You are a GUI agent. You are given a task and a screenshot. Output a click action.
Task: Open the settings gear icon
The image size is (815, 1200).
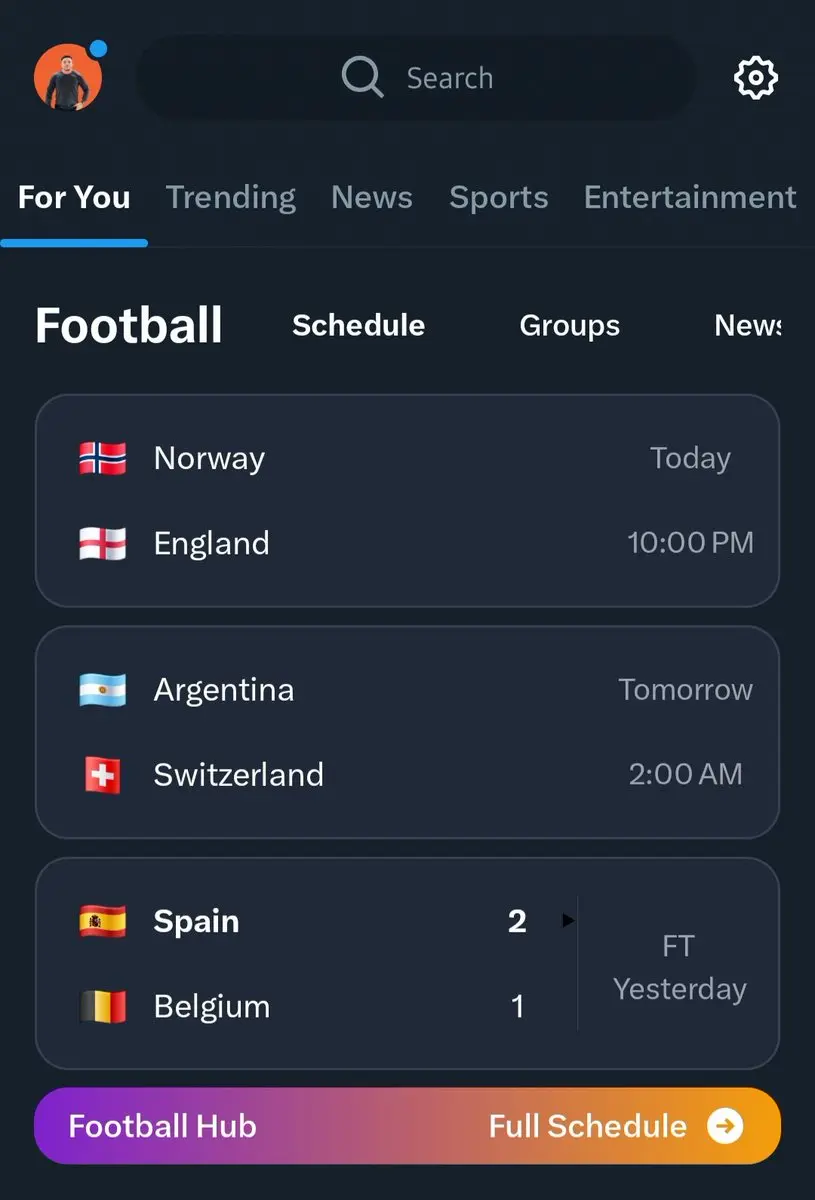coord(756,78)
